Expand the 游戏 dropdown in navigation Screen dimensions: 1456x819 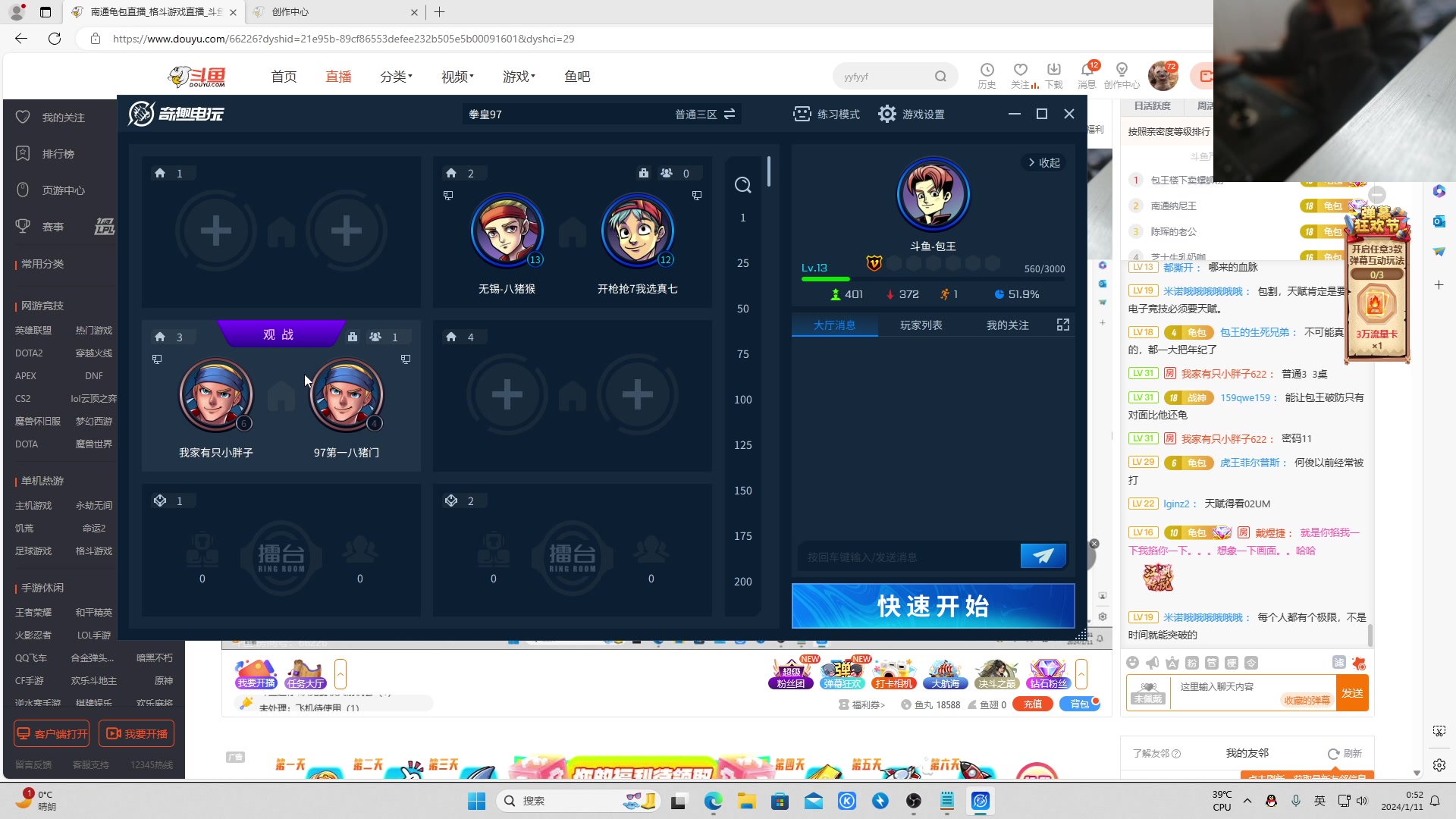[519, 77]
